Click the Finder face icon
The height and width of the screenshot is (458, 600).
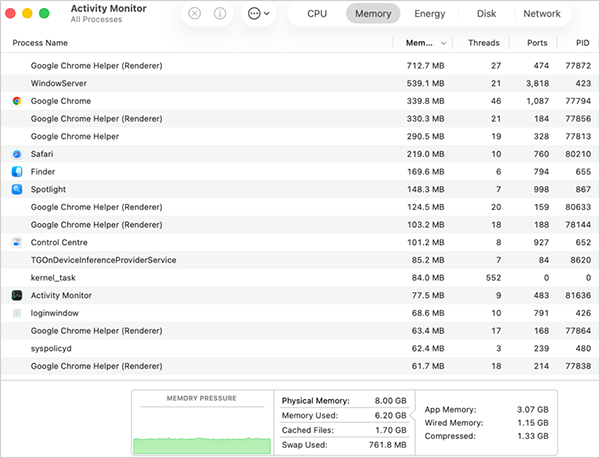pyautogui.click(x=17, y=171)
